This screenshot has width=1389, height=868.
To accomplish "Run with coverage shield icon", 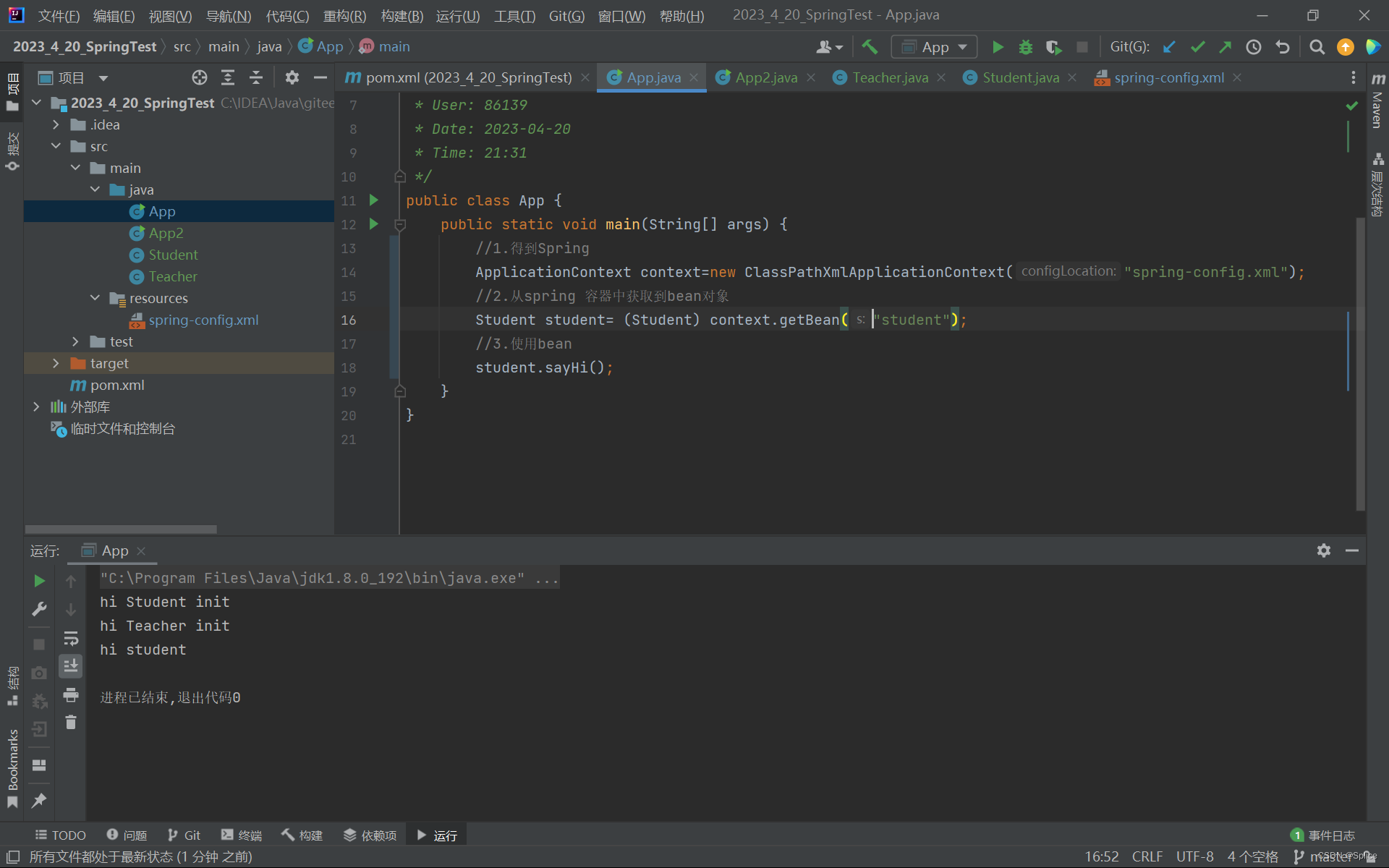I will coord(1053,47).
